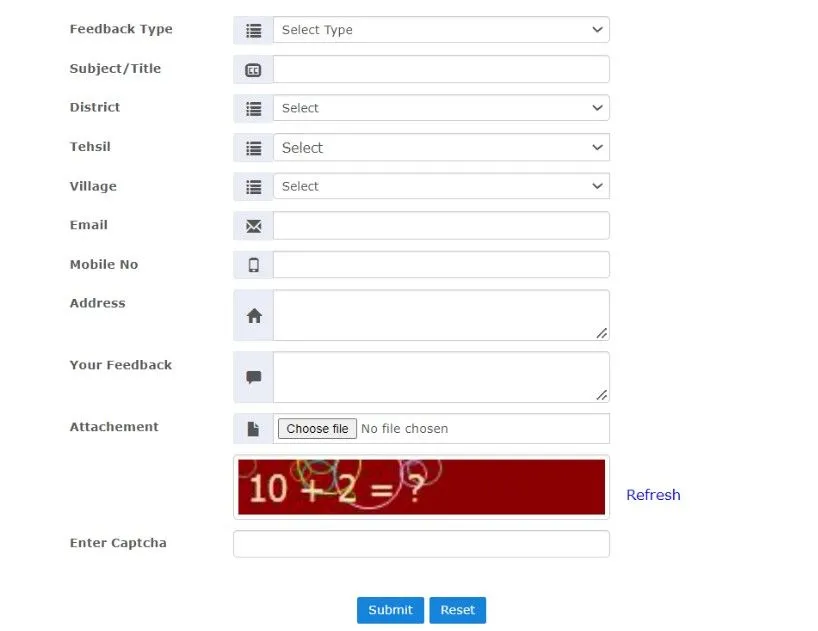818x631 pixels.
Task: Click the captcha image
Action: [421, 487]
